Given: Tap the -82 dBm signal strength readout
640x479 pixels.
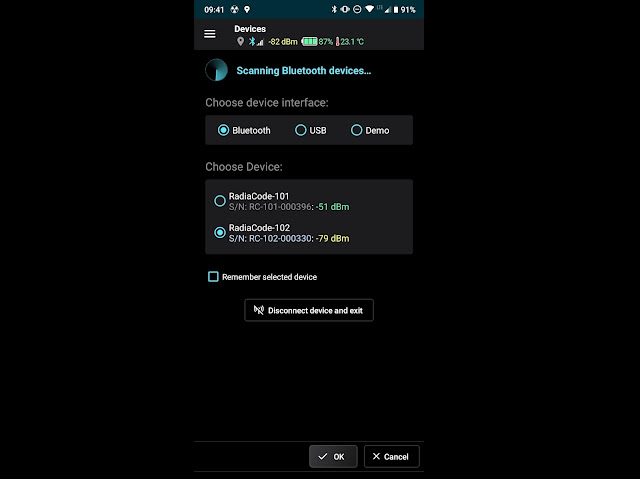Looking at the screenshot, I should coord(282,42).
